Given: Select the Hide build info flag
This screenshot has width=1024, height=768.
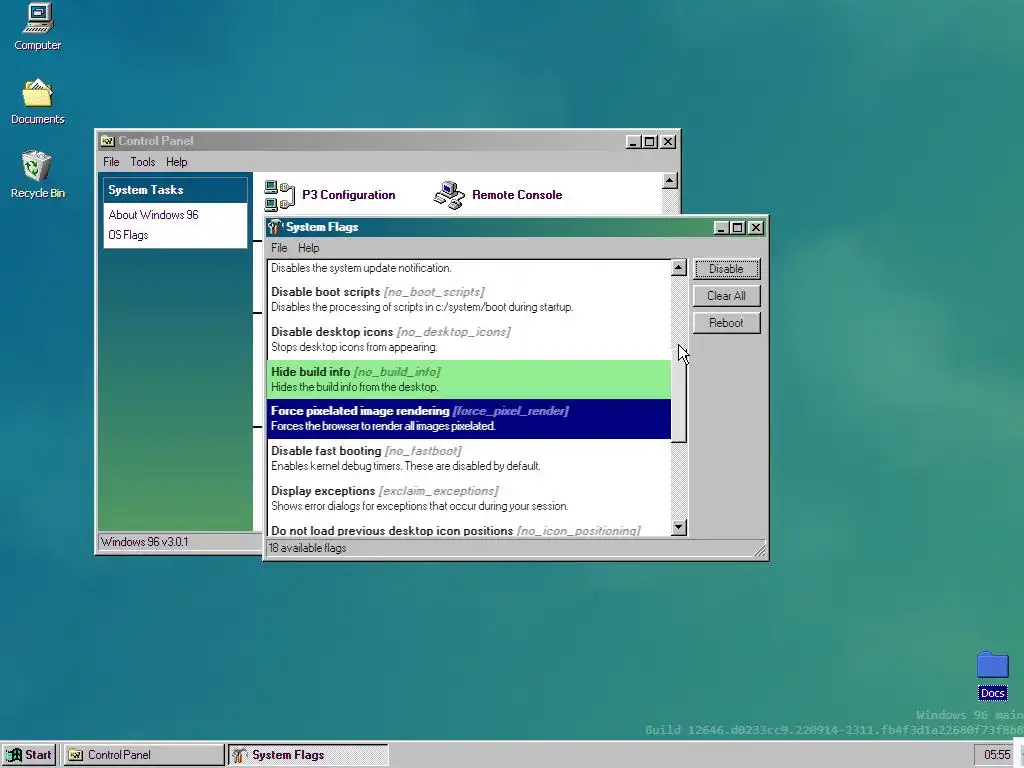Looking at the screenshot, I should [x=469, y=379].
